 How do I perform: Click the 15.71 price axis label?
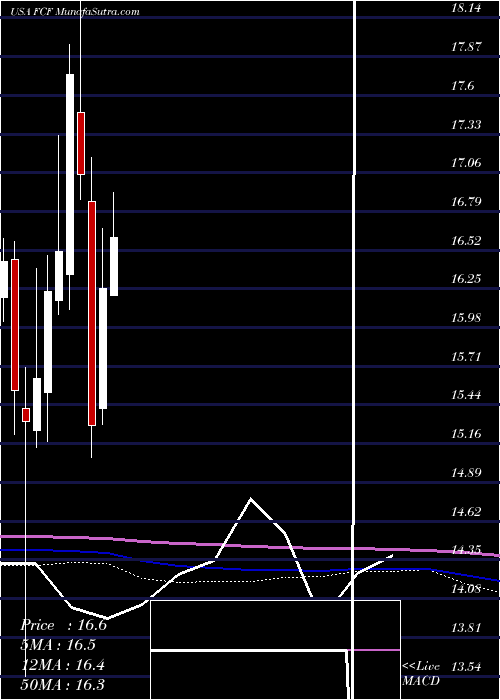click(466, 357)
